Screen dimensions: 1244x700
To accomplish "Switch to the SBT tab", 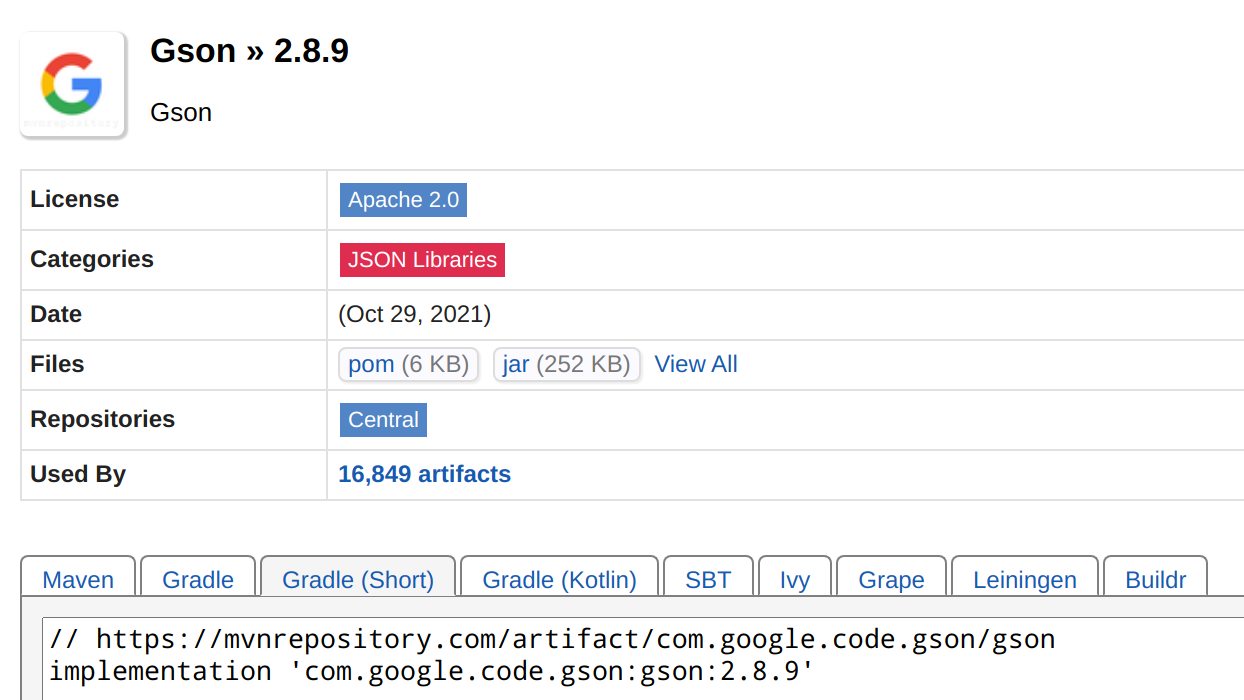I will click(708, 579).
